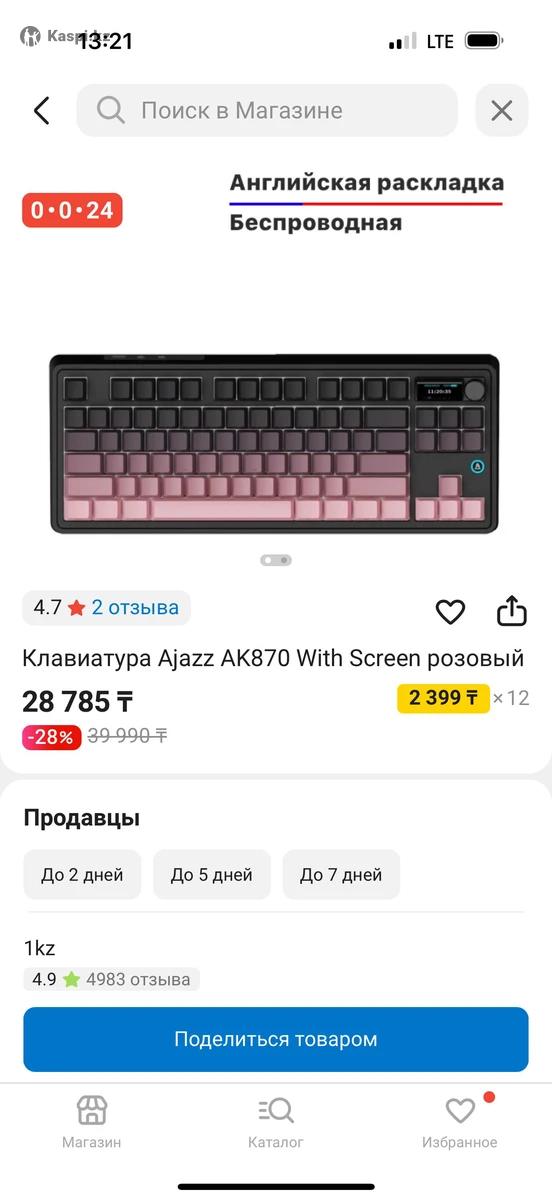Tap the back arrow icon
This screenshot has width=552, height=1200.
(41, 110)
